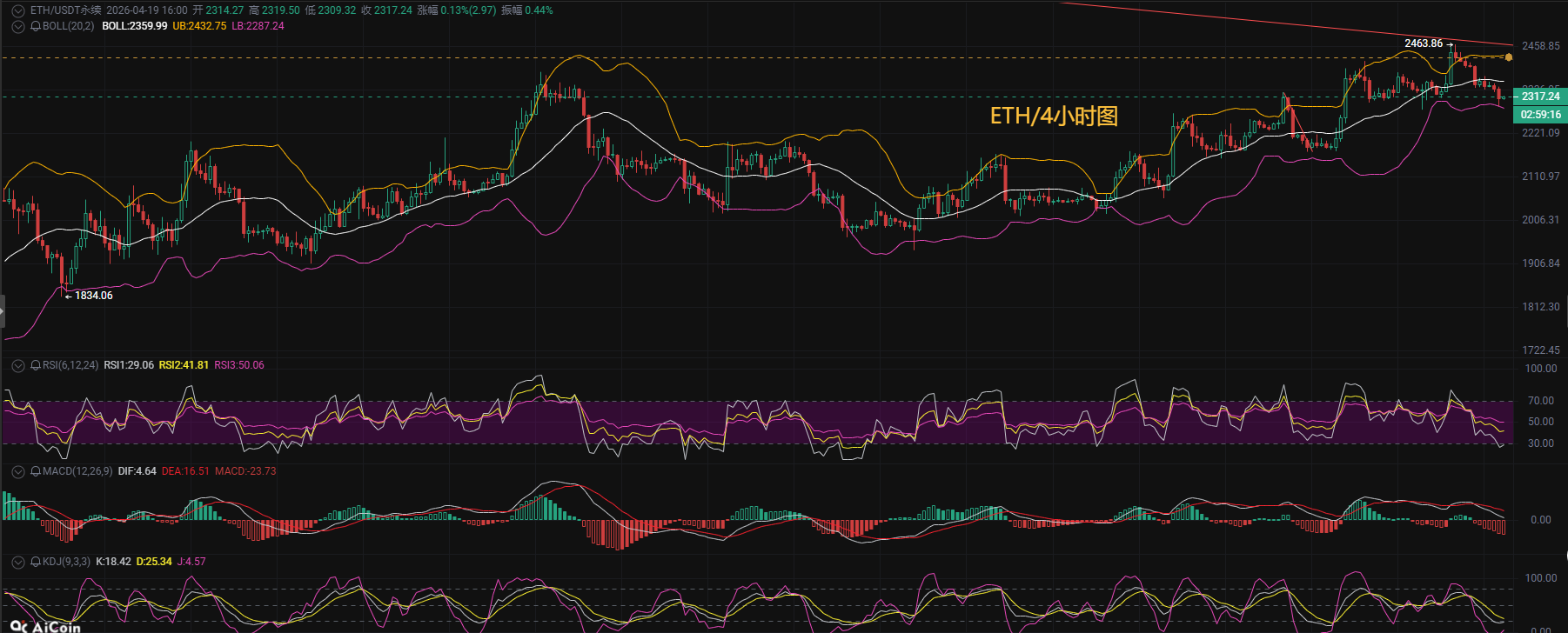The height and width of the screenshot is (633, 1568).
Task: Collapse the MACD indicator panel chevron
Action: click(18, 471)
